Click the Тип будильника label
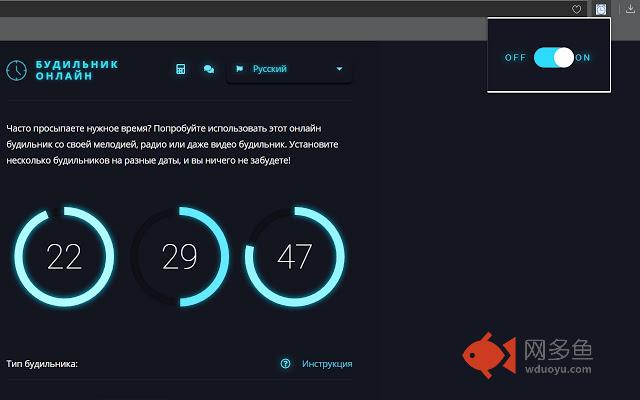Screen dimensions: 640x400 coord(42,364)
